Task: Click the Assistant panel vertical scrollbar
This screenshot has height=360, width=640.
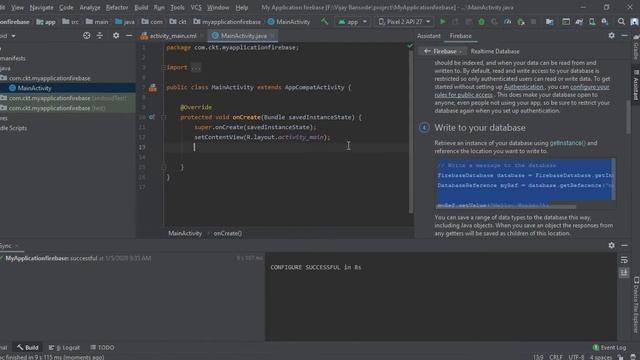Action: click(628, 116)
